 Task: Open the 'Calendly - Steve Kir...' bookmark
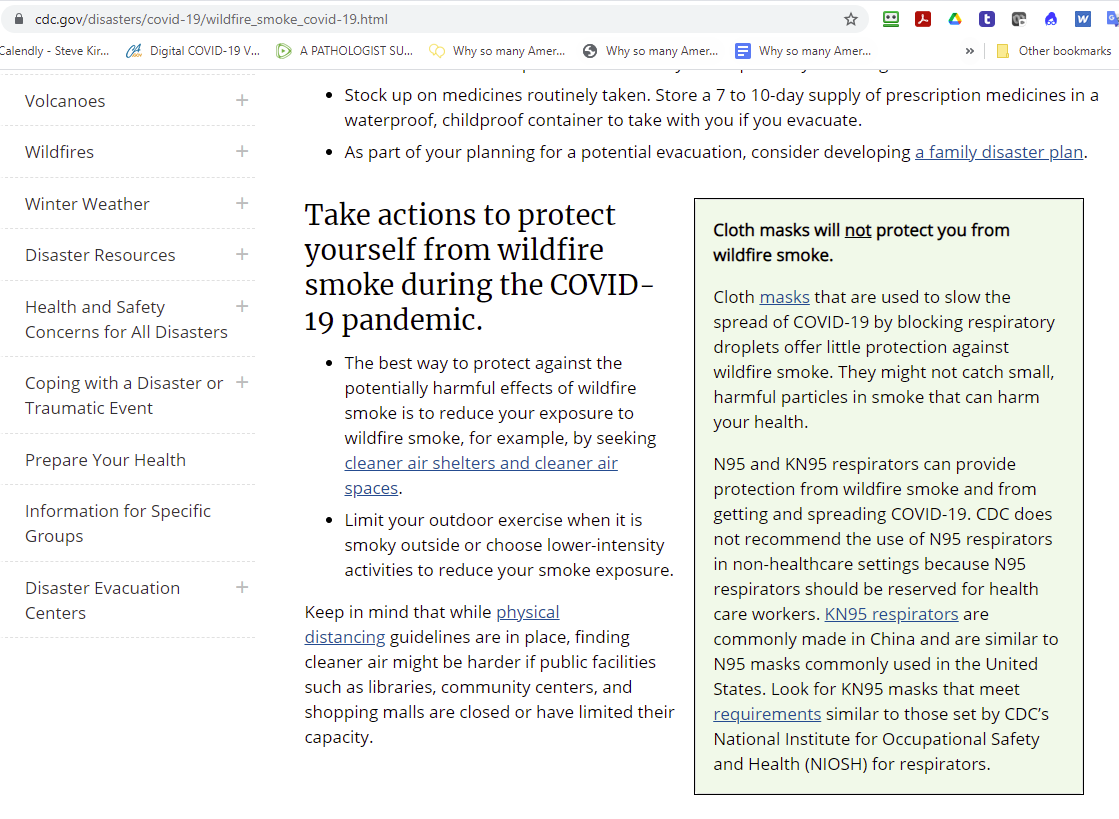point(55,51)
